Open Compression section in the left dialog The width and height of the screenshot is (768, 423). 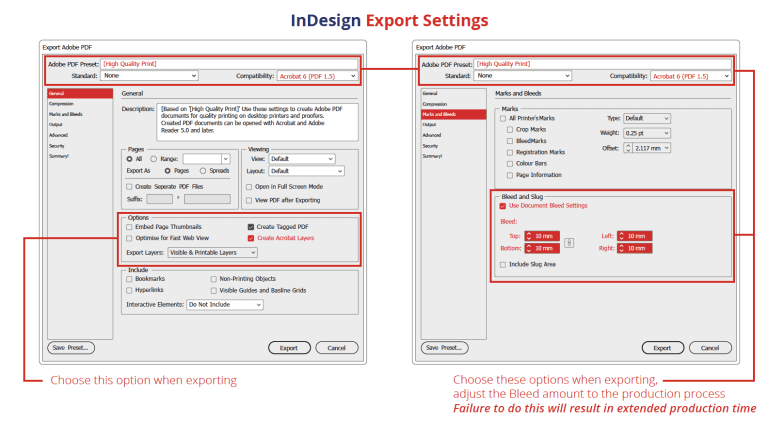(61, 104)
